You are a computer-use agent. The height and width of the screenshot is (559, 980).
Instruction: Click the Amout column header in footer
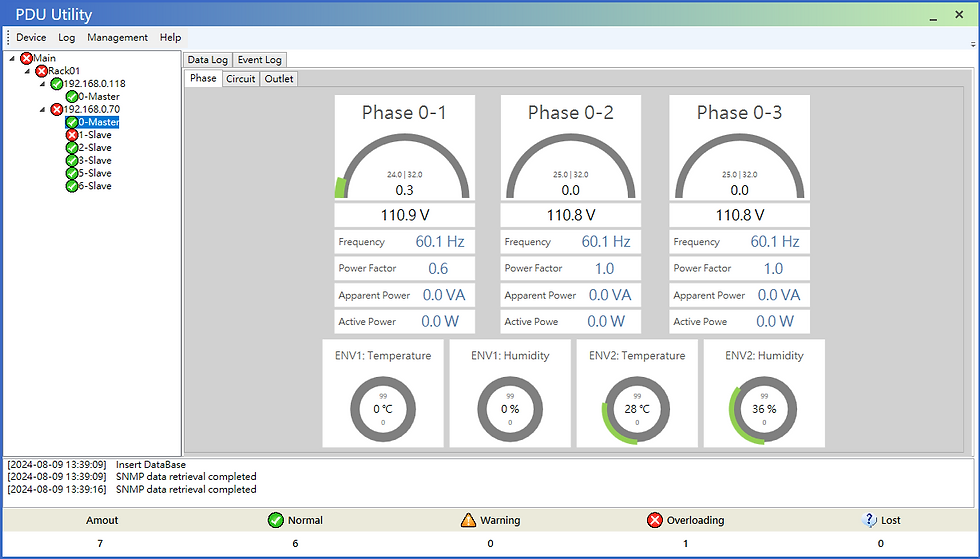[x=102, y=520]
